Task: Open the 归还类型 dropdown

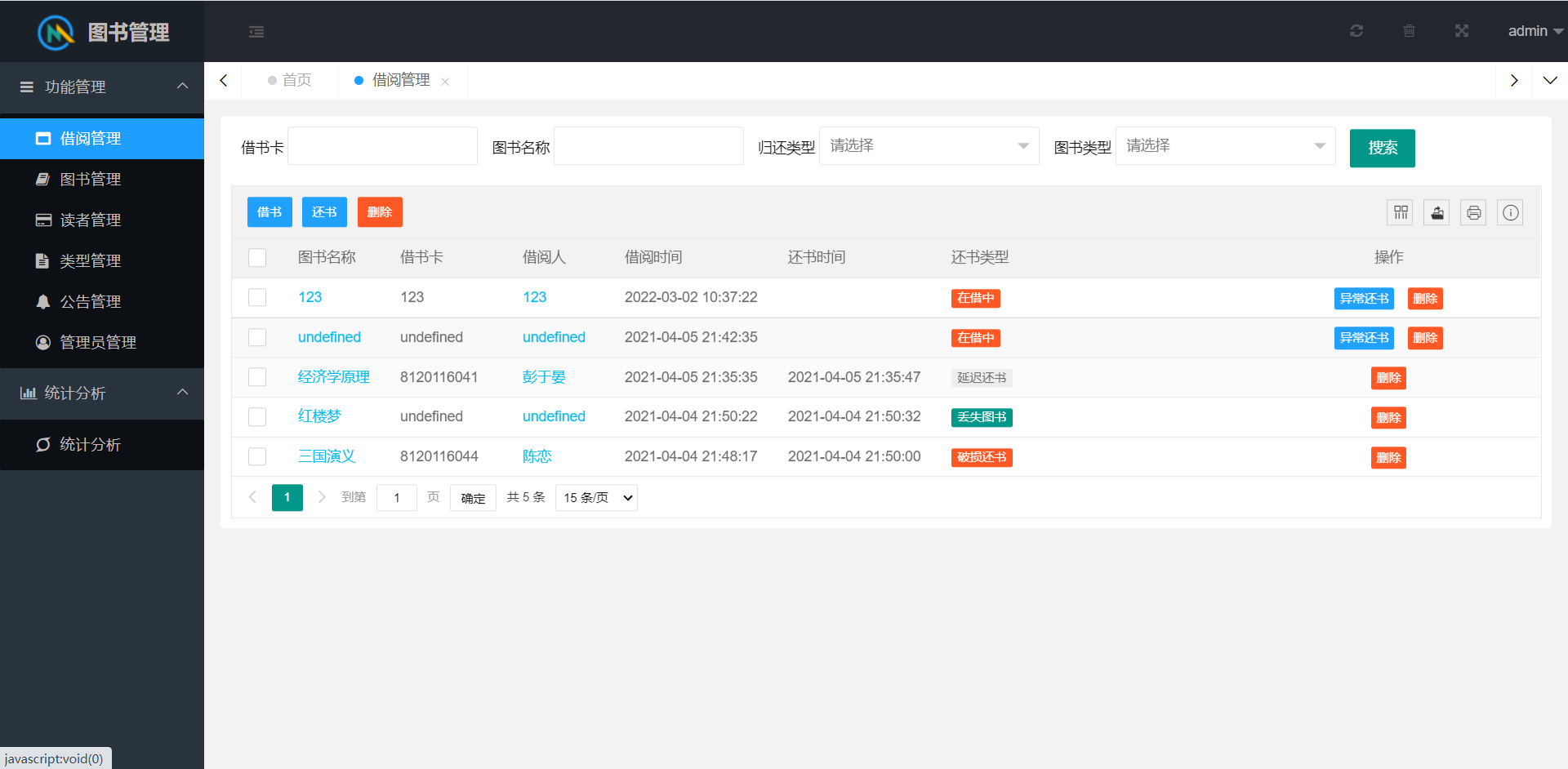Action: pyautogui.click(x=929, y=146)
